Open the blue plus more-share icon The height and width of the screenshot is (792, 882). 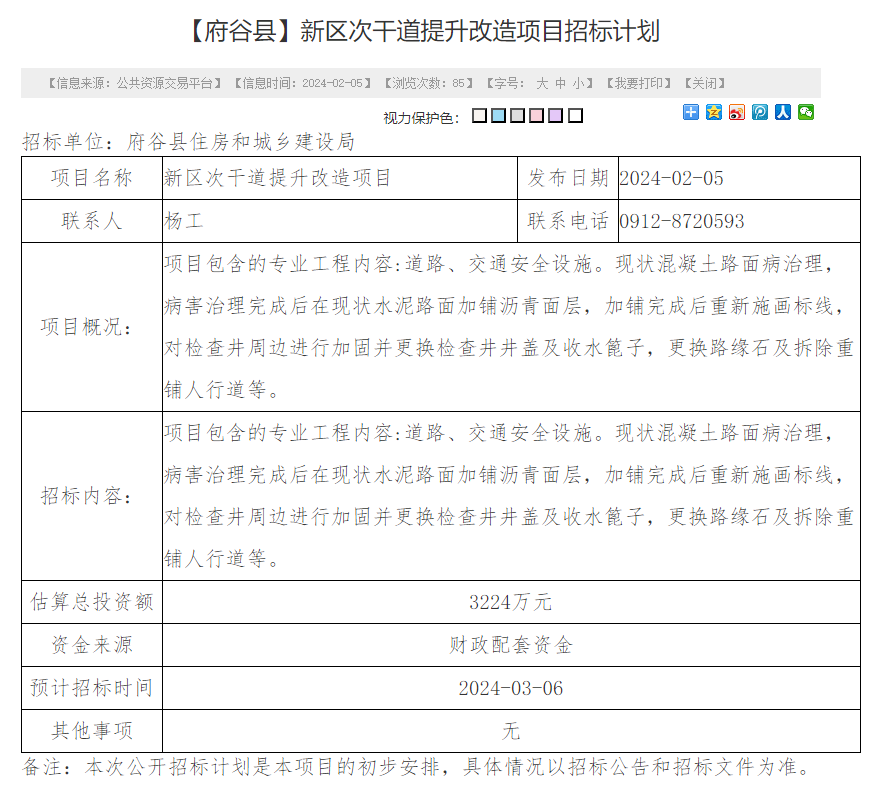[691, 112]
